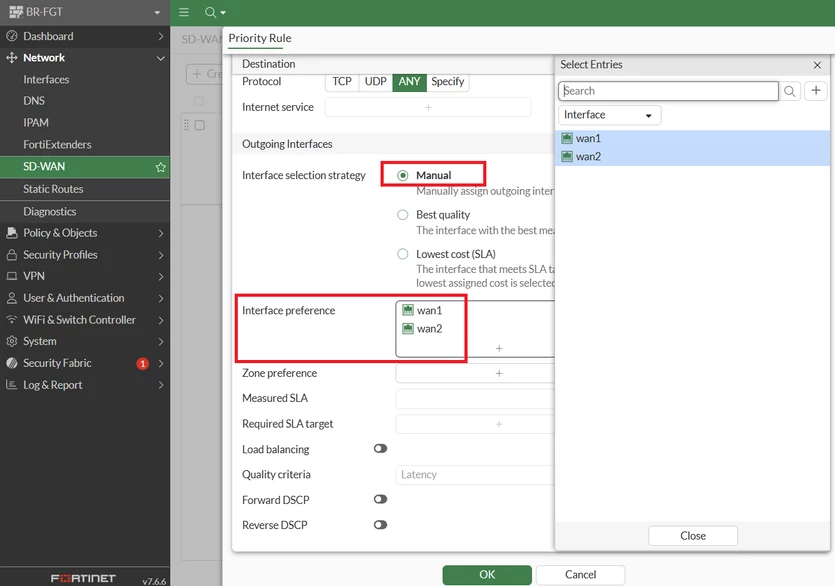Image resolution: width=835 pixels, height=586 pixels.
Task: Click the plus in Required SLA target field
Action: click(x=499, y=424)
